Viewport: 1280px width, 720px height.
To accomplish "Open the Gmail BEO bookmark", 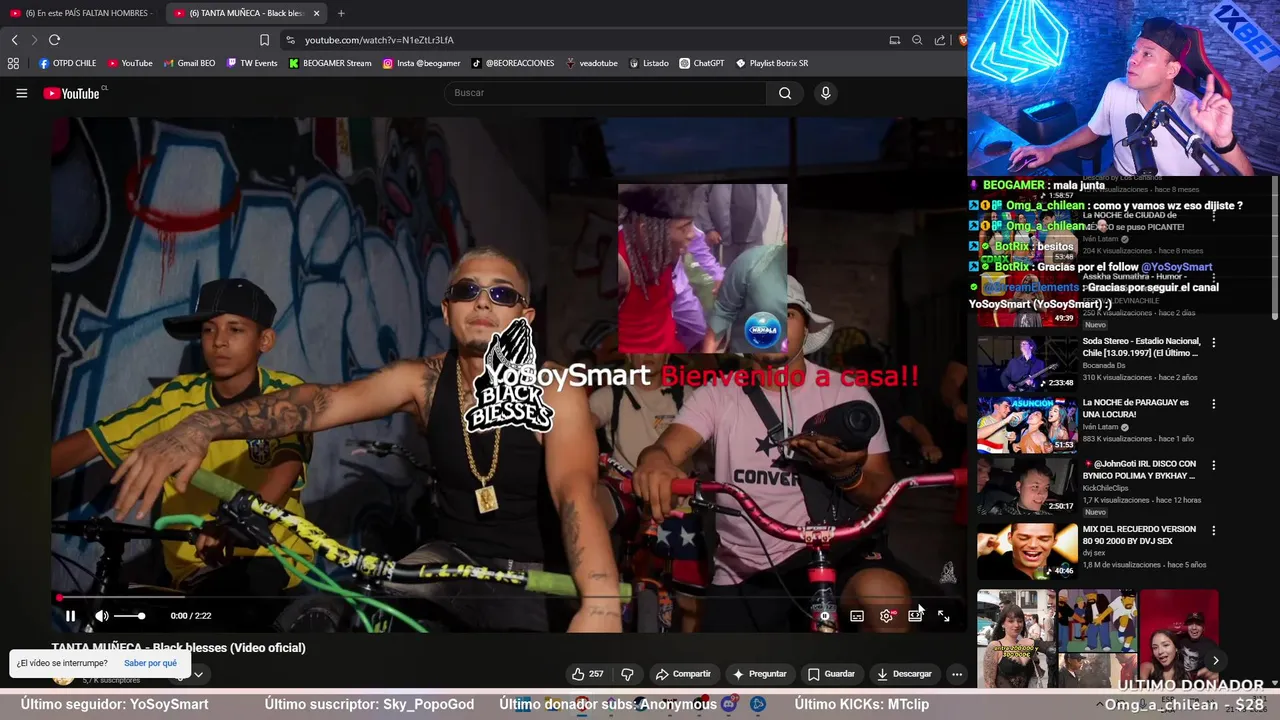I will coord(189,63).
